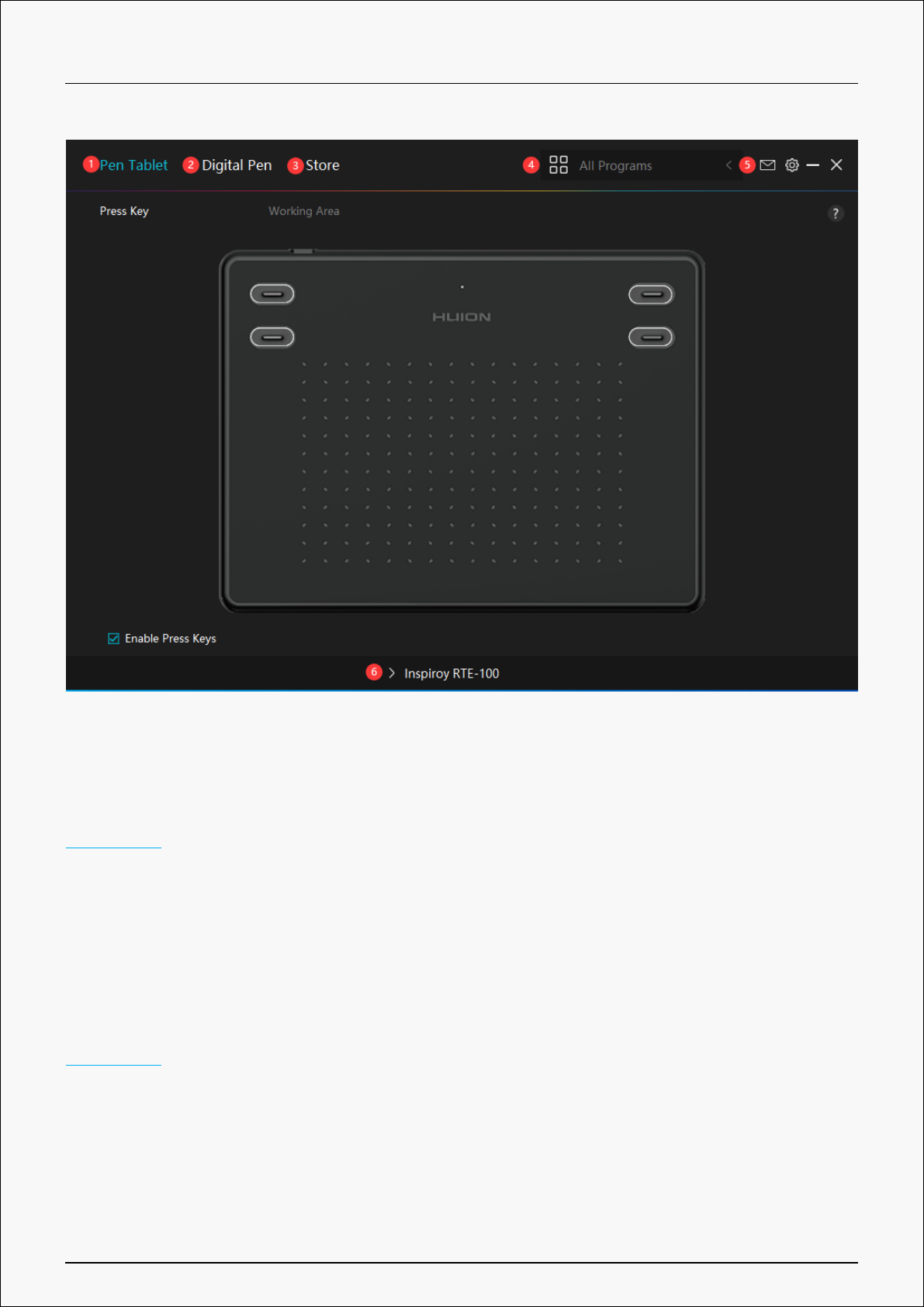Select the Press Key sub-tab

pos(124,211)
